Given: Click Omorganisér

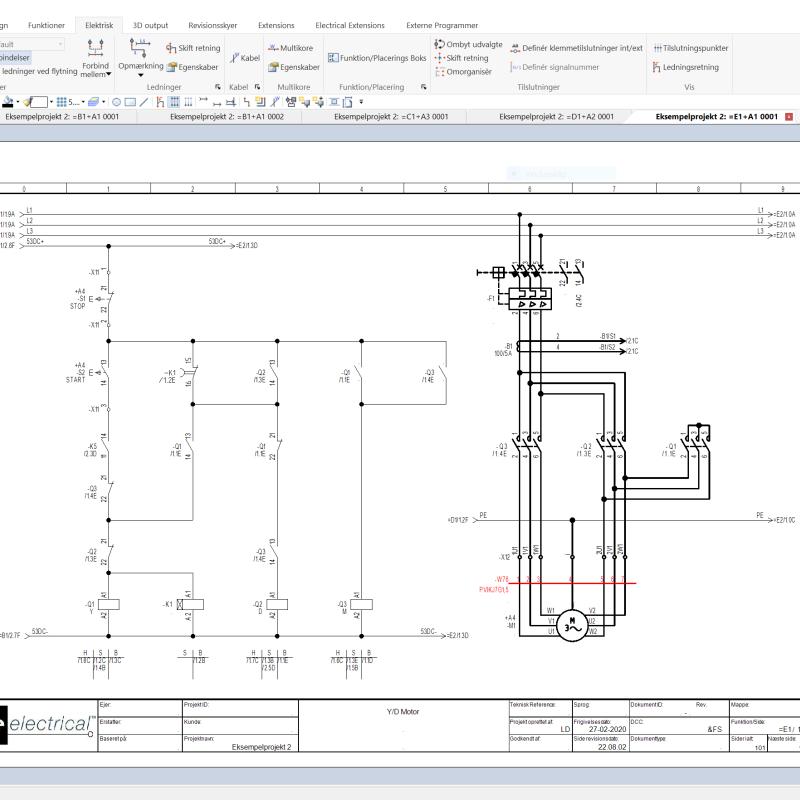Looking at the screenshot, I should tap(463, 71).
